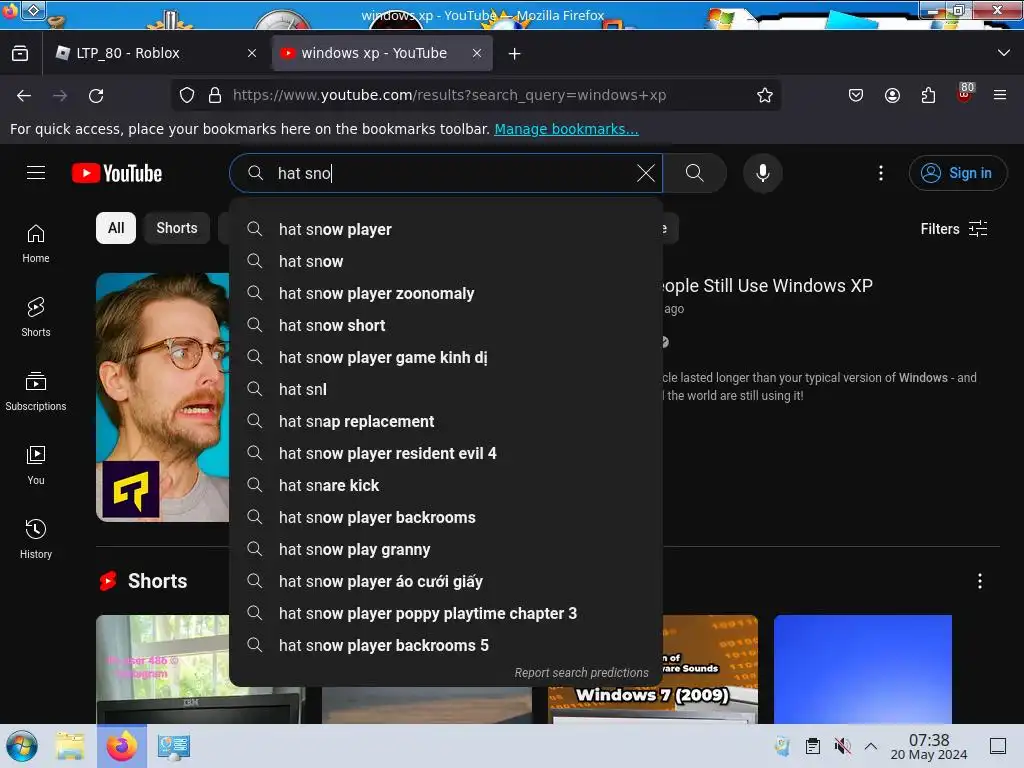Open Firefox account icon
Image resolution: width=1024 pixels, height=768 pixels.
point(892,95)
